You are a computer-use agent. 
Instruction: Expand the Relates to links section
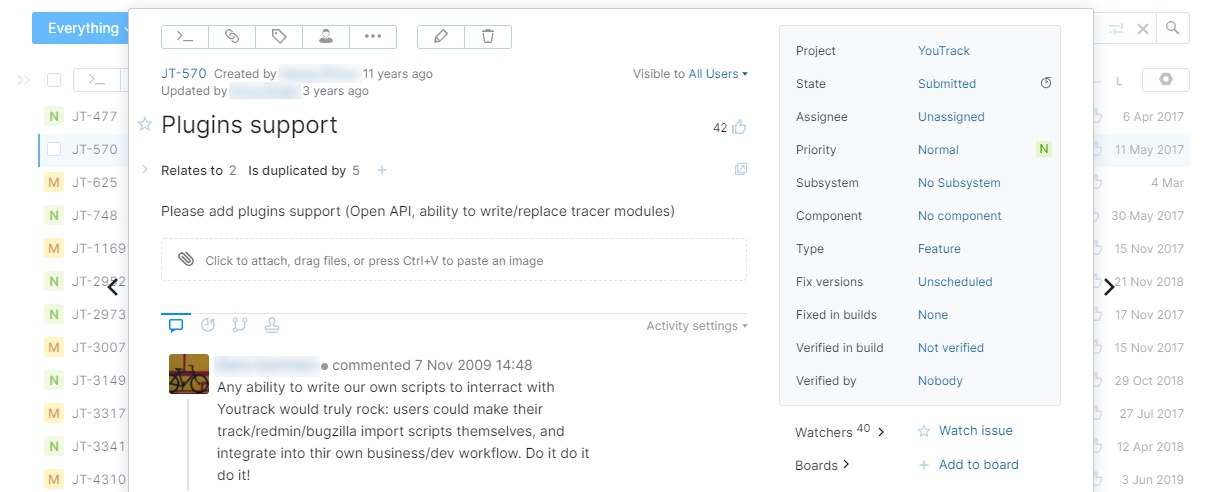click(x=145, y=170)
